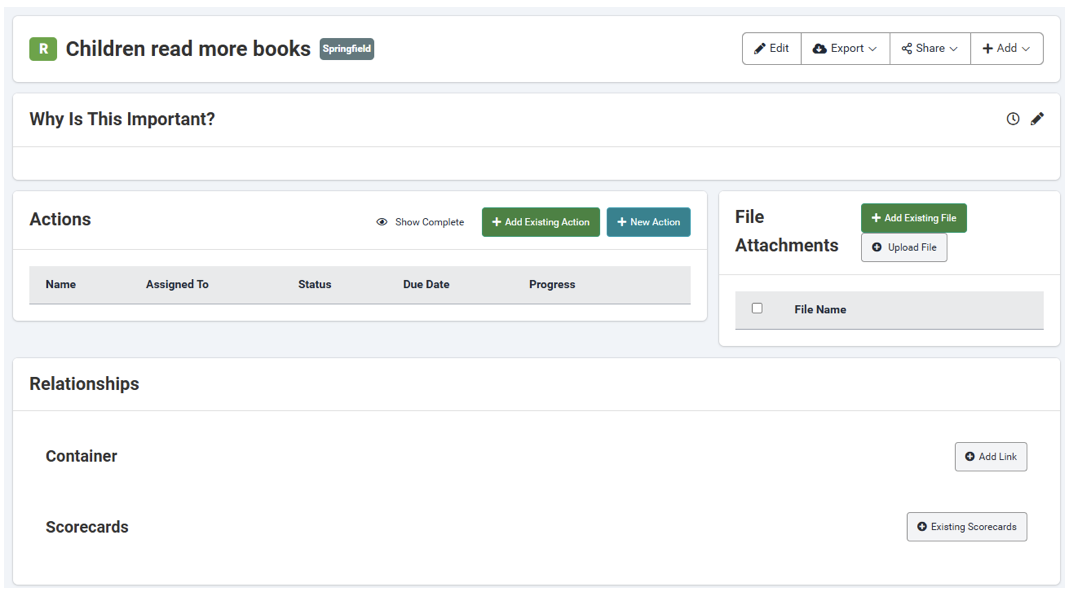1076x594 pixels.
Task: Click the Springfield tag badge
Action: (x=347, y=49)
